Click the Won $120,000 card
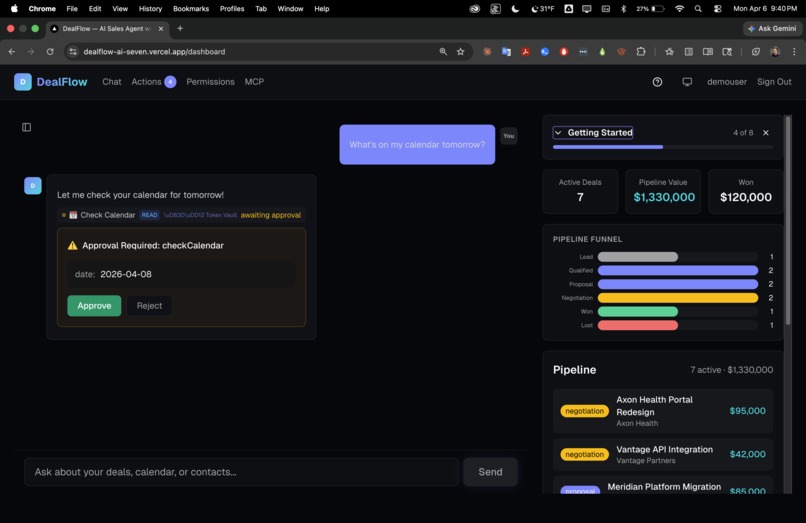Screen dimensions: 806x523 pos(745,191)
